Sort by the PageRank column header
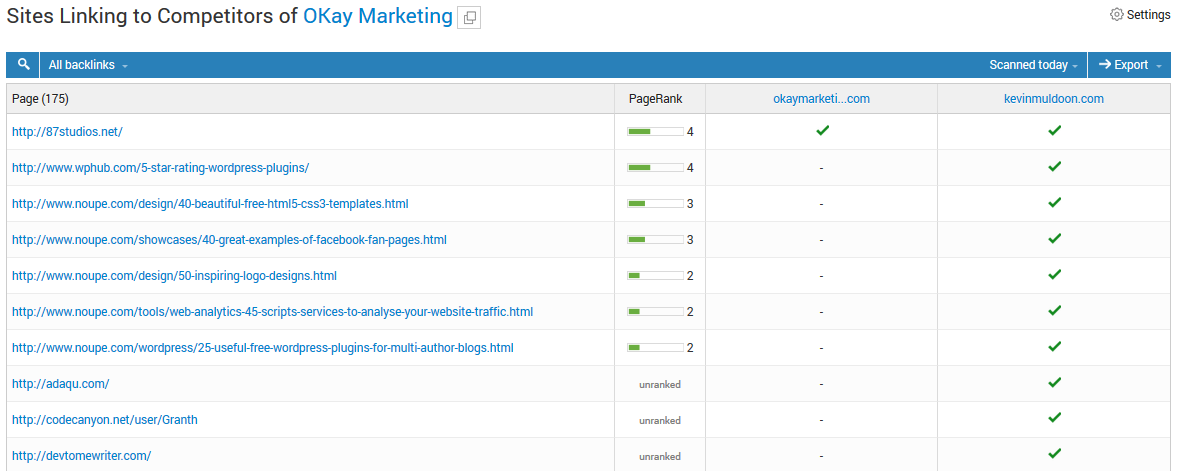 [x=656, y=99]
